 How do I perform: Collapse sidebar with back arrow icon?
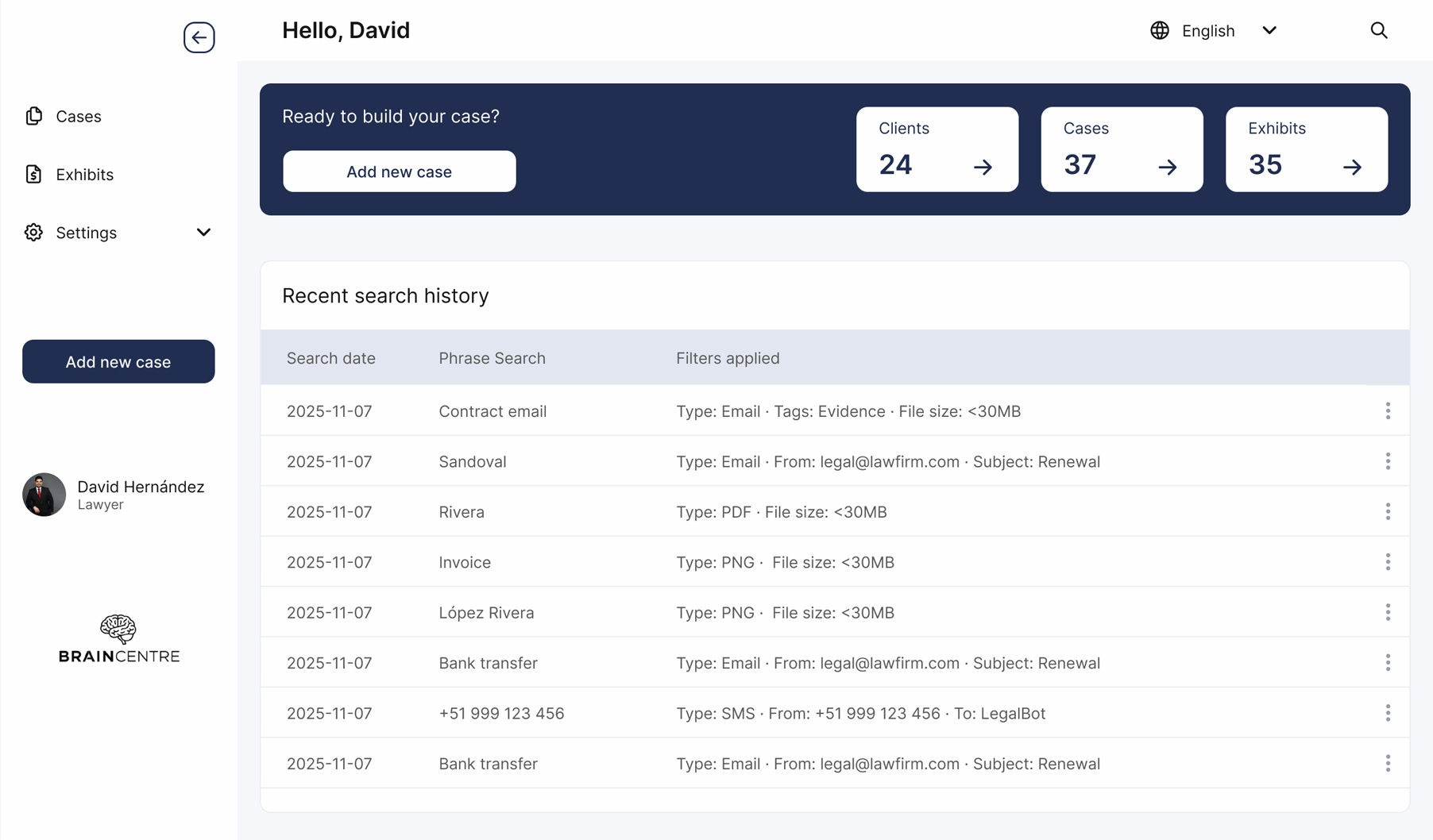point(199,37)
